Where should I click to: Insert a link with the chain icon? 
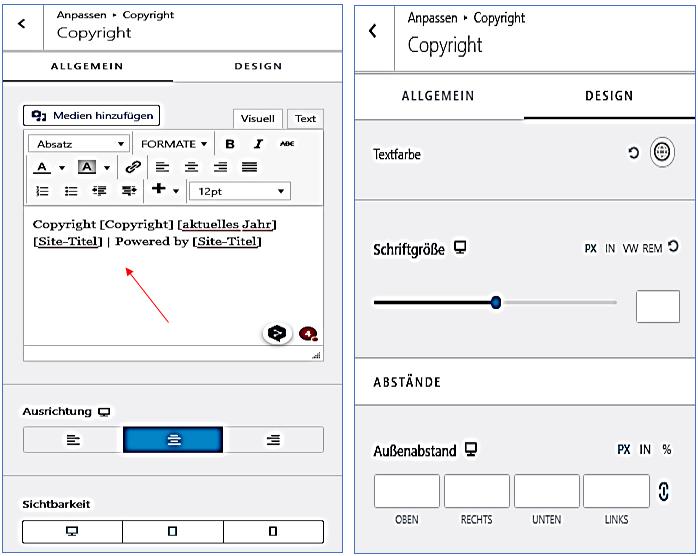pyautogui.click(x=133, y=168)
